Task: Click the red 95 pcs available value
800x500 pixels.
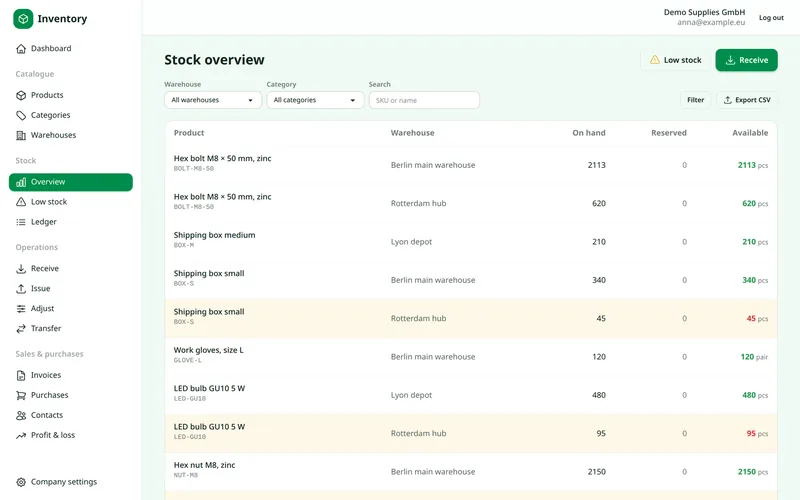Action: pyautogui.click(x=757, y=434)
